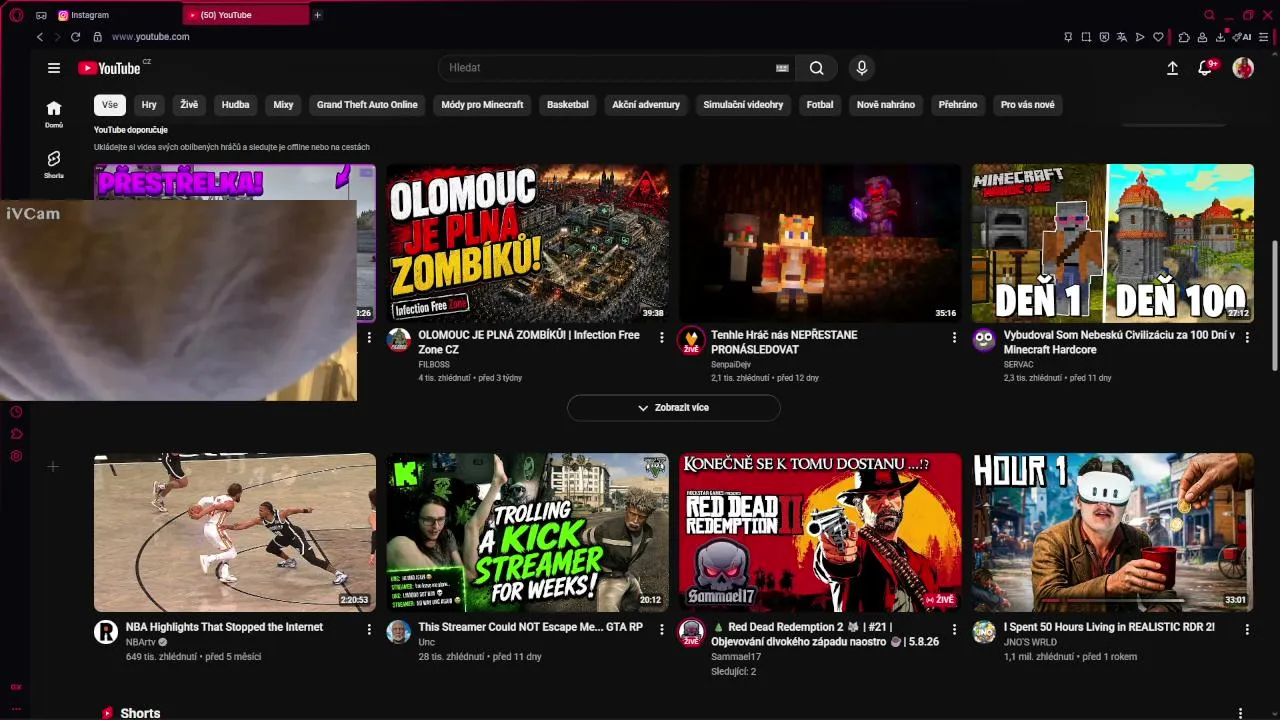The image size is (1280, 720).
Task: Search tabs with the magnifier icon
Action: pyautogui.click(x=1209, y=15)
